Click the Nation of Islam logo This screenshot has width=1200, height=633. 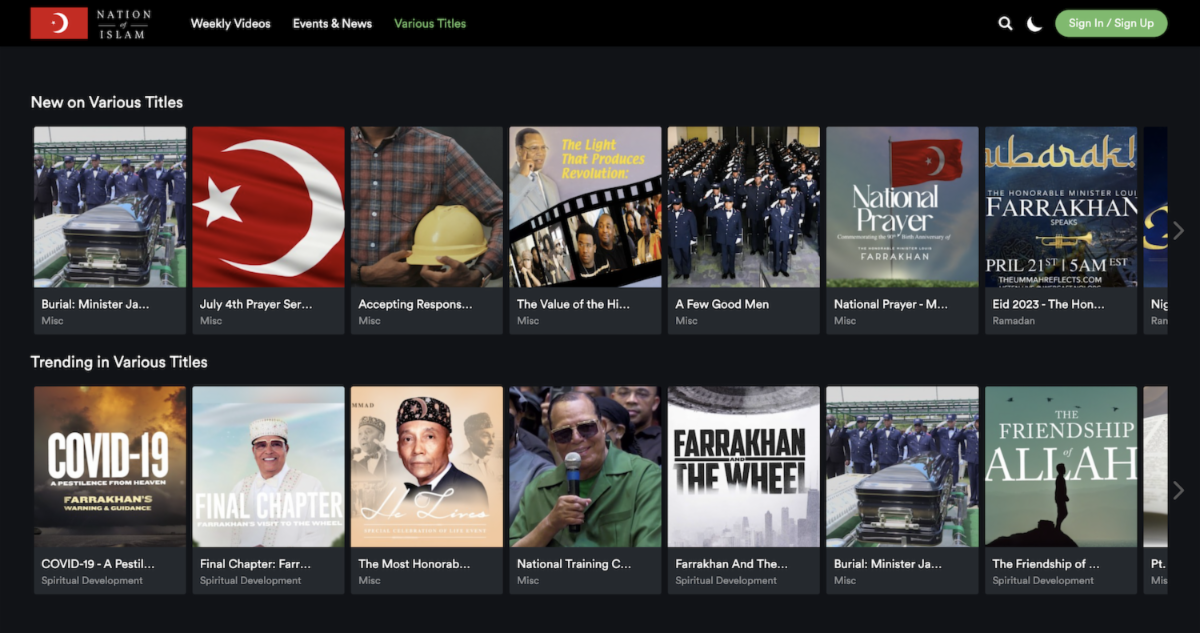click(91, 23)
